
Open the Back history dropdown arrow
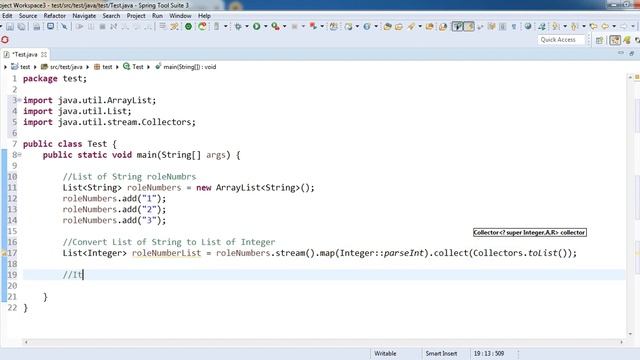point(614,27)
